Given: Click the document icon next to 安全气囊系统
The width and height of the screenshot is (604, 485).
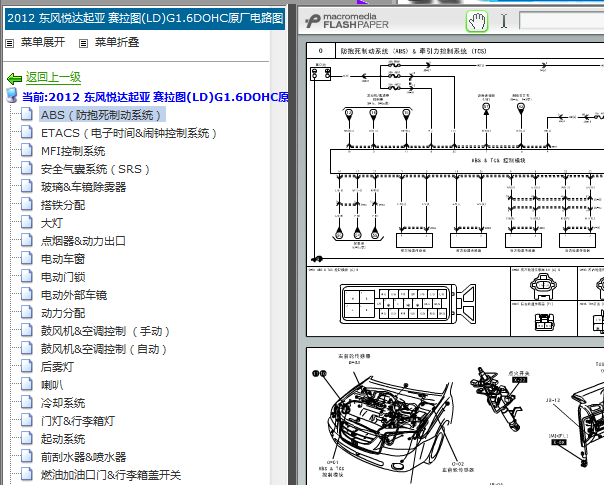Looking at the screenshot, I should coord(27,168).
